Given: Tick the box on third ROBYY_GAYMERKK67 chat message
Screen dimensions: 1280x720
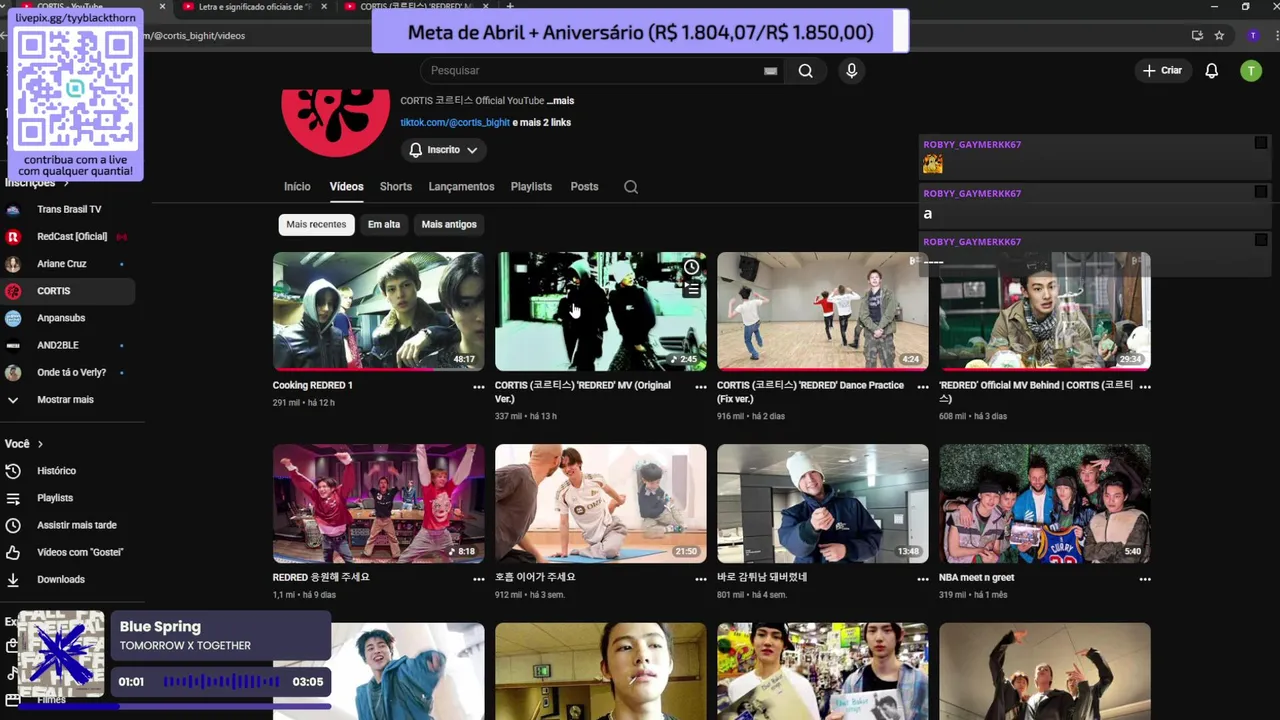Looking at the screenshot, I should 1261,240.
